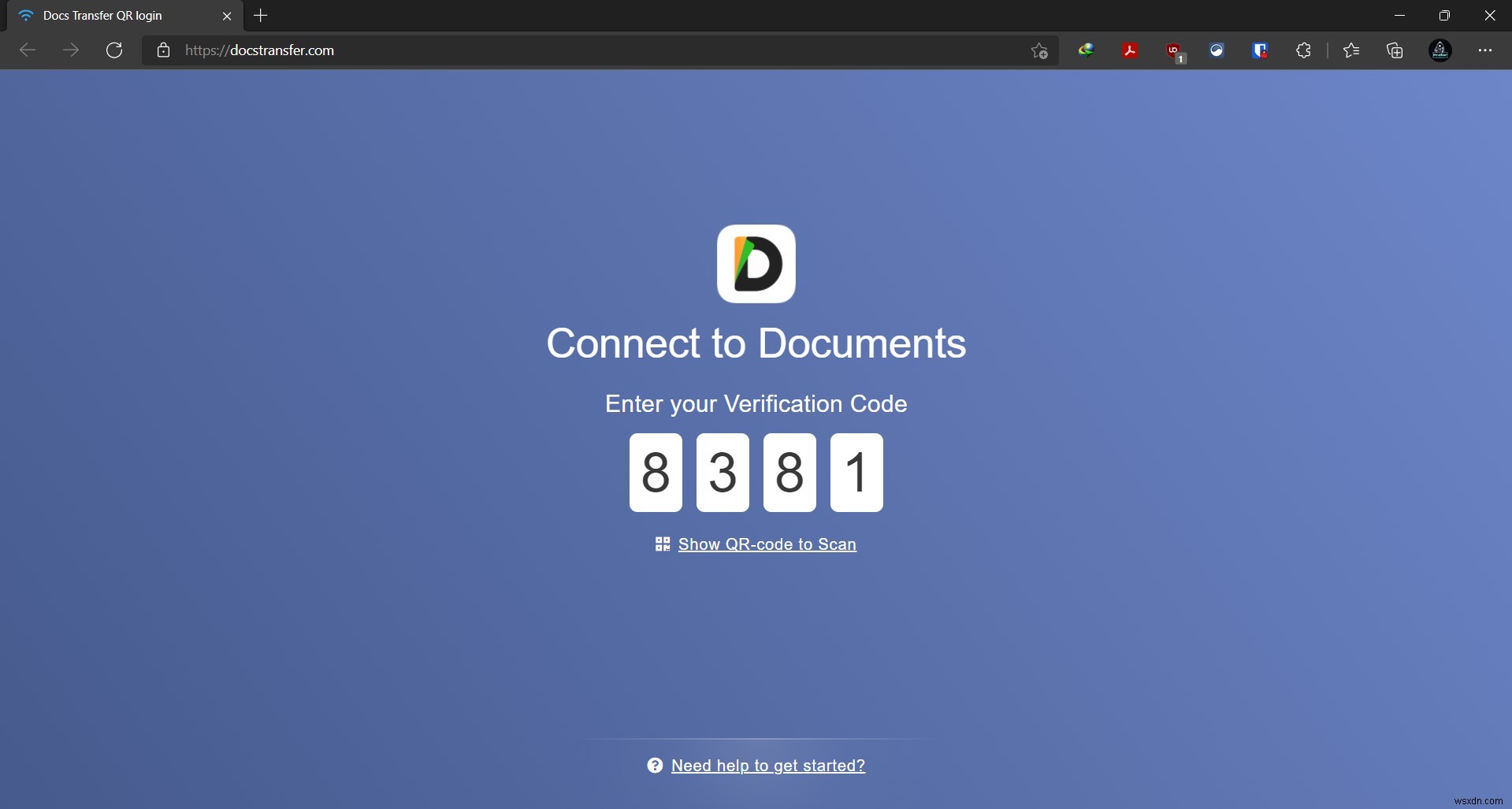
Task: Open the Settings and more ellipsis menu
Action: (1486, 50)
